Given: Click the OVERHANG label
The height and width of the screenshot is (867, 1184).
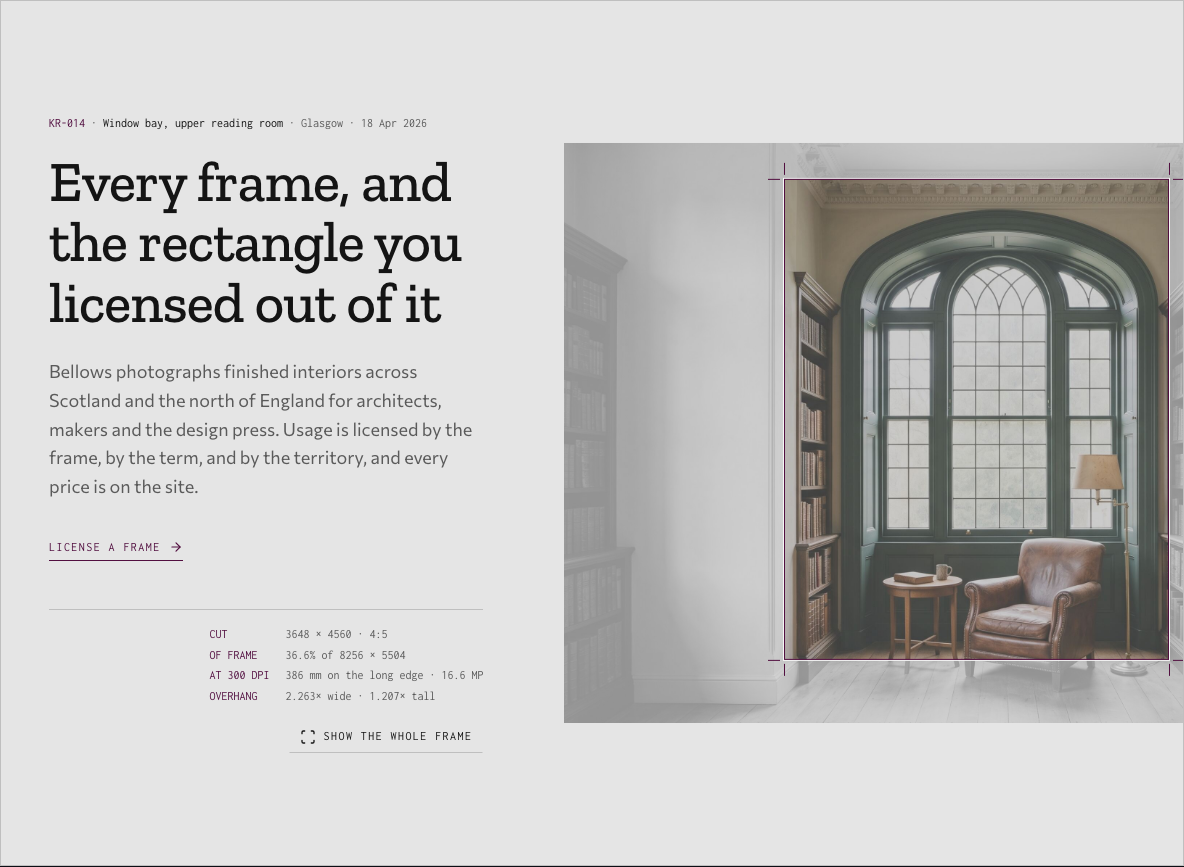Looking at the screenshot, I should 233,696.
